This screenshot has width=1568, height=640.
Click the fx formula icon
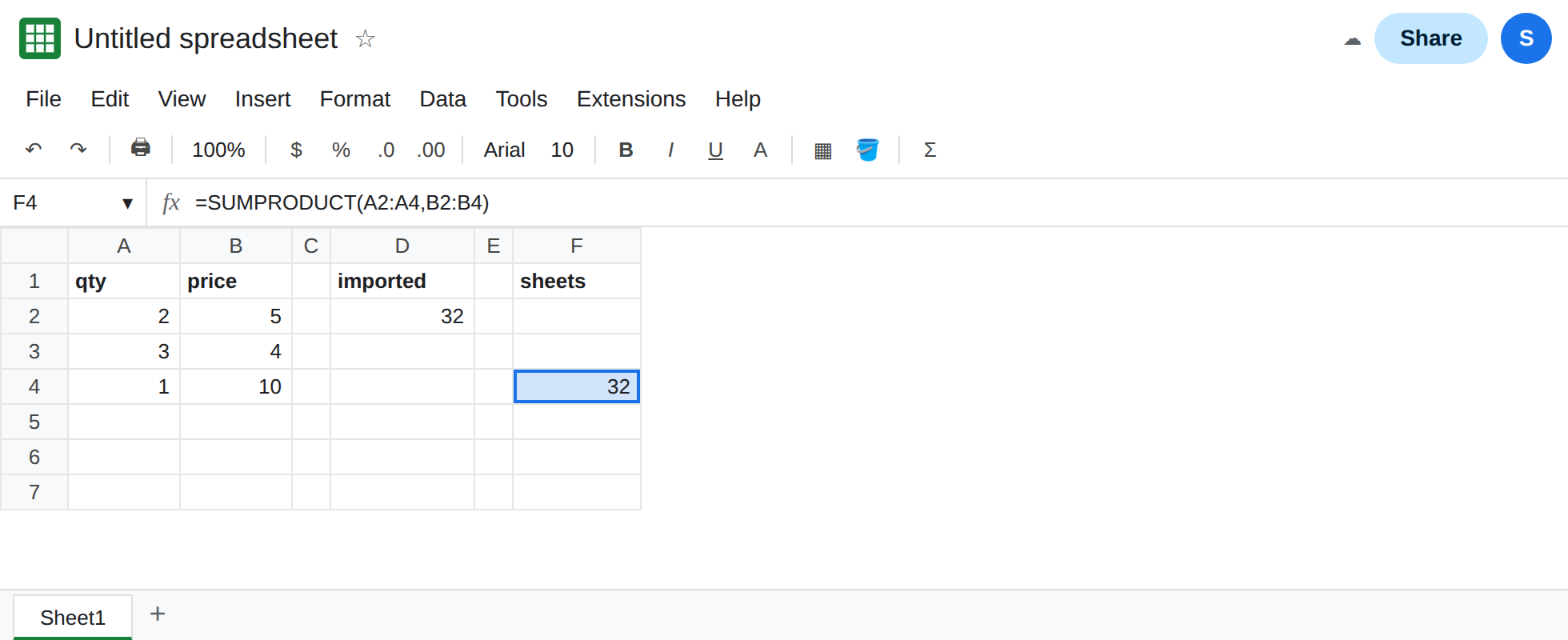pos(170,202)
